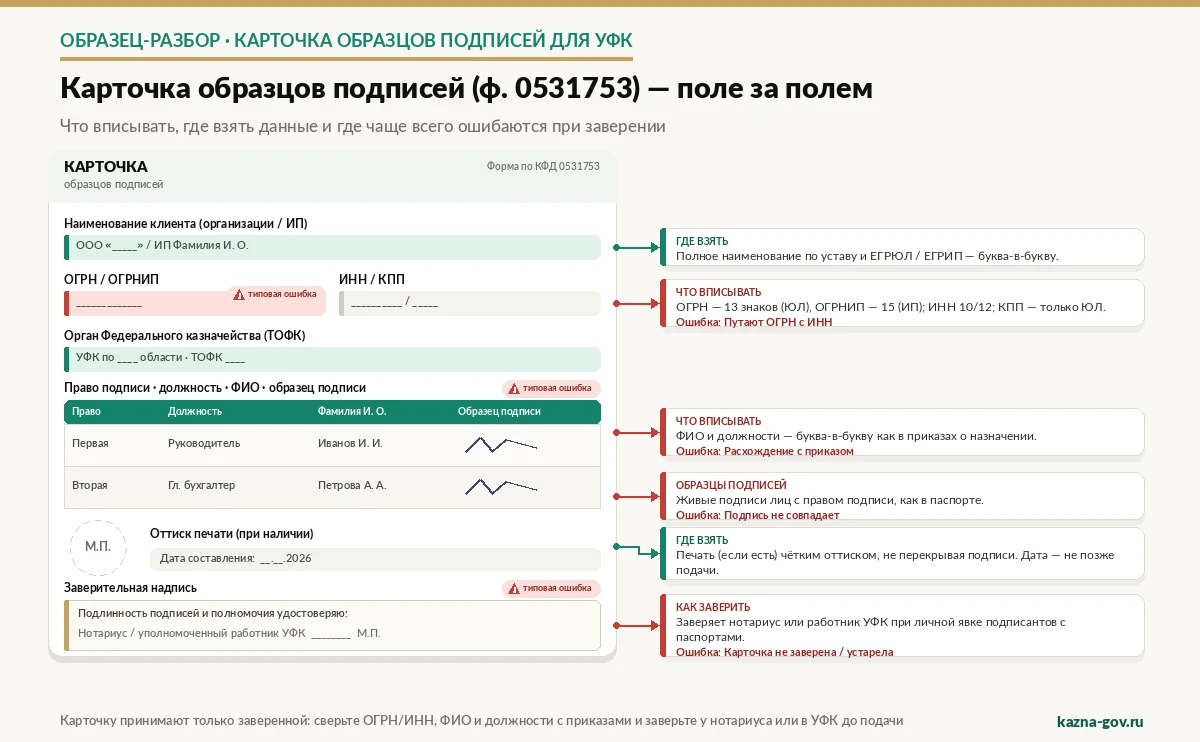The image size is (1200, 742).
Task: Click the green connector dot at the client name field
Action: coord(616,247)
